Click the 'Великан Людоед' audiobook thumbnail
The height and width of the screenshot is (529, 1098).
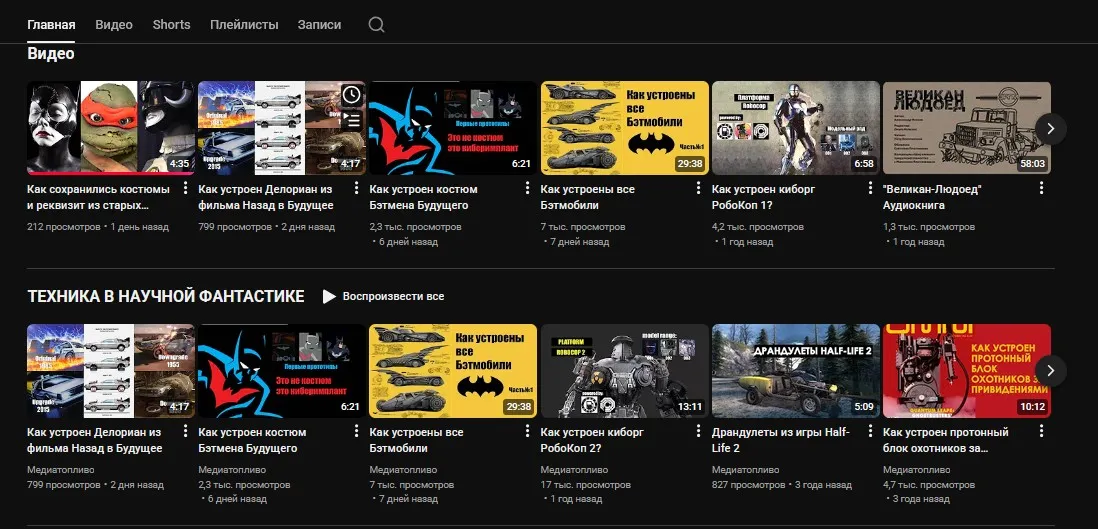click(x=966, y=128)
